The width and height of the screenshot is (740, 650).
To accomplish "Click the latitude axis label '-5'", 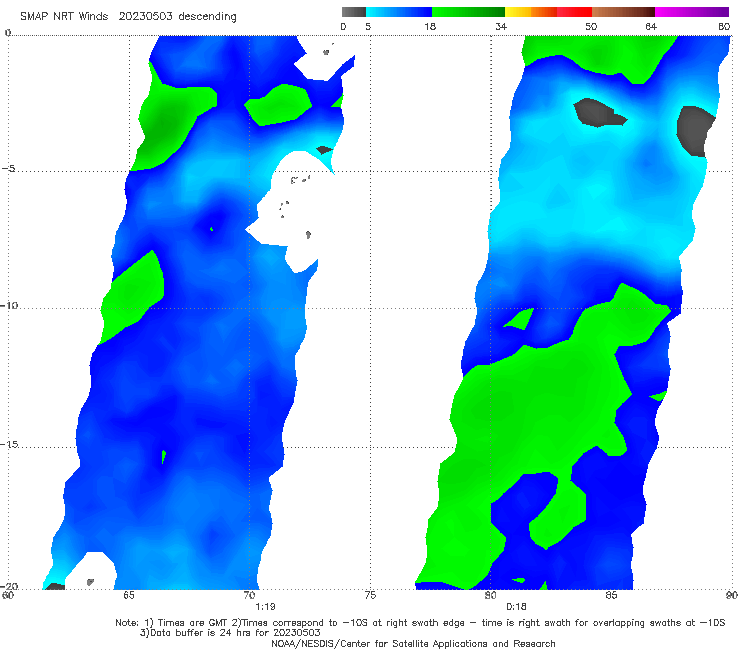I will click(9, 169).
